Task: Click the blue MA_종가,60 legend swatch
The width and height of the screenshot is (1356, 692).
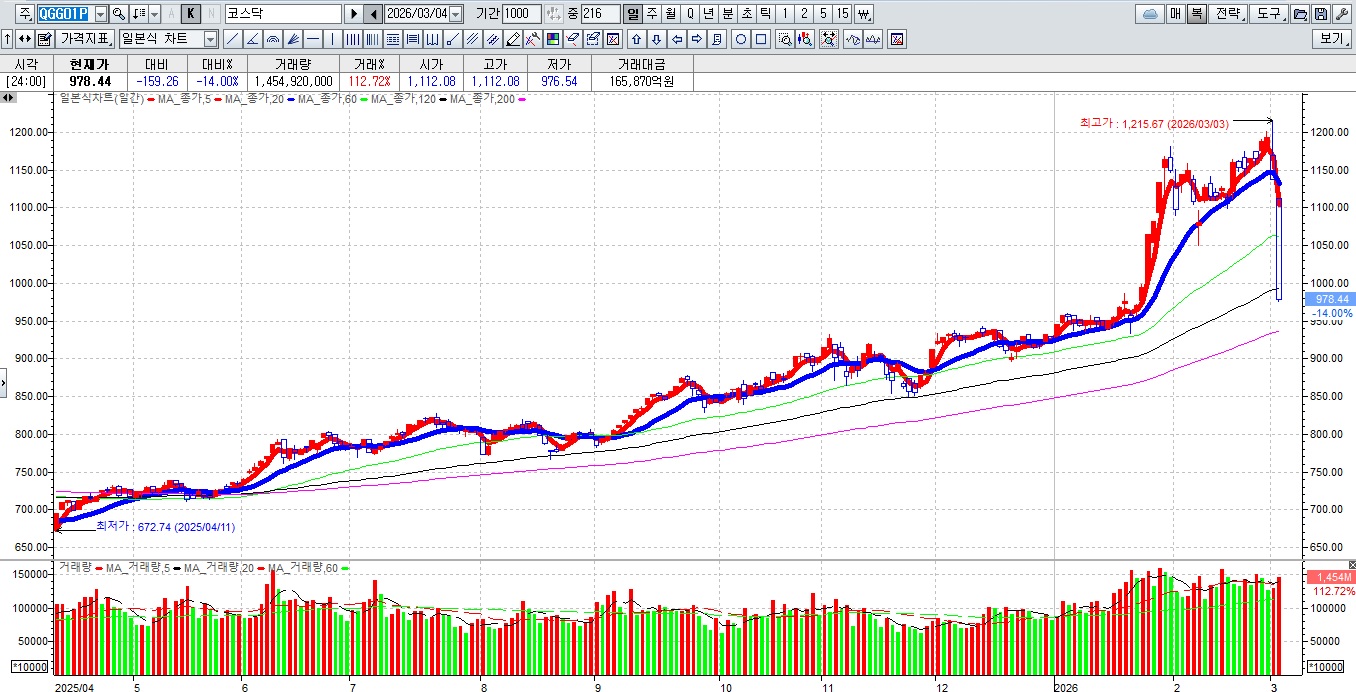Action: pos(293,99)
